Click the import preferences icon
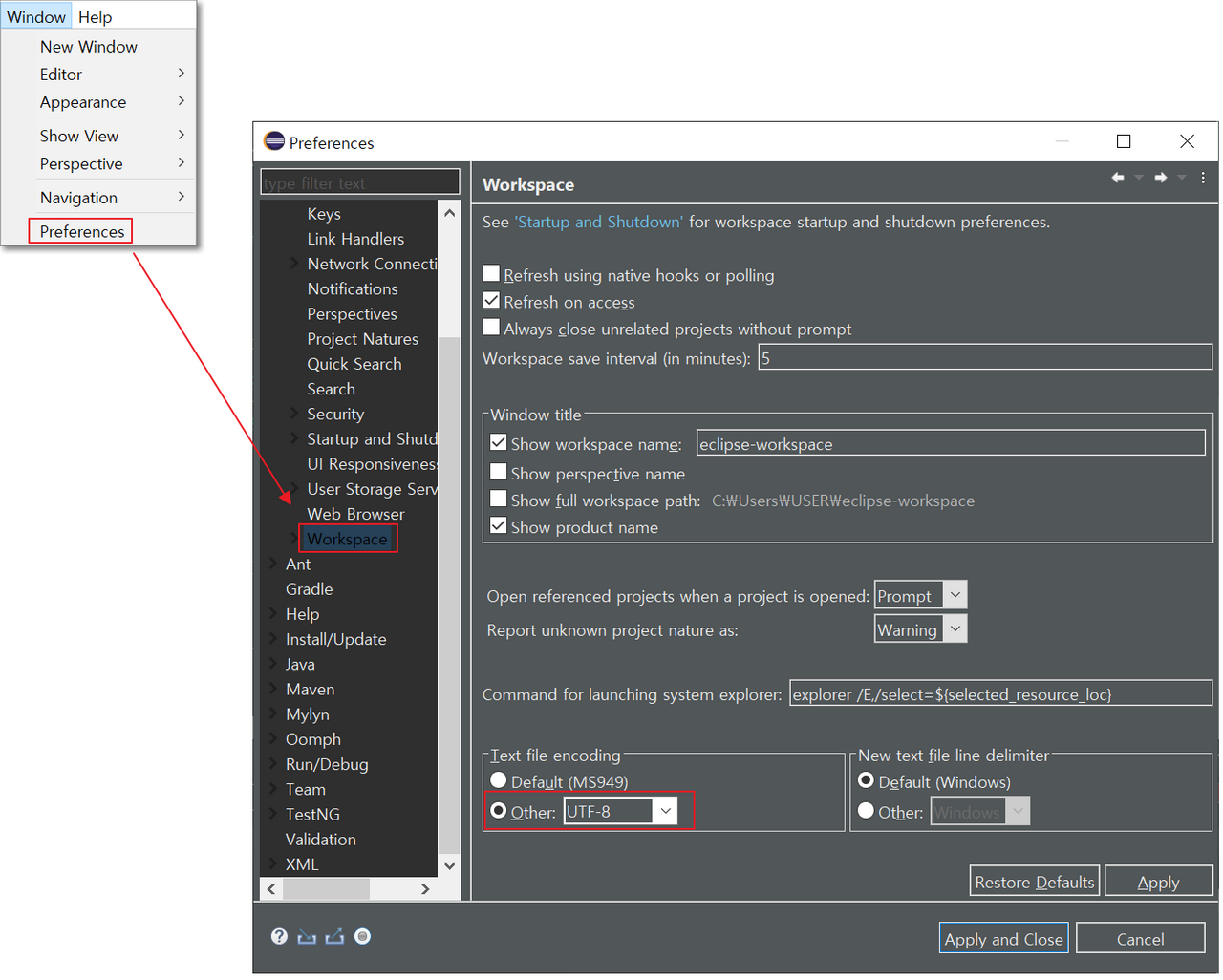1223x980 pixels. click(307, 936)
